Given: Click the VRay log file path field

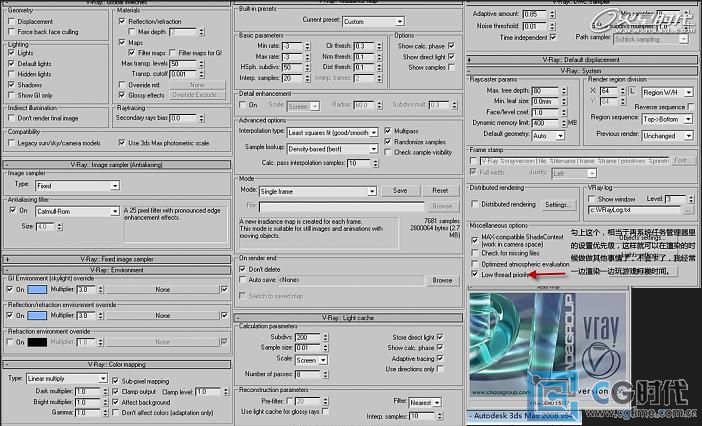Looking at the screenshot, I should [635, 209].
